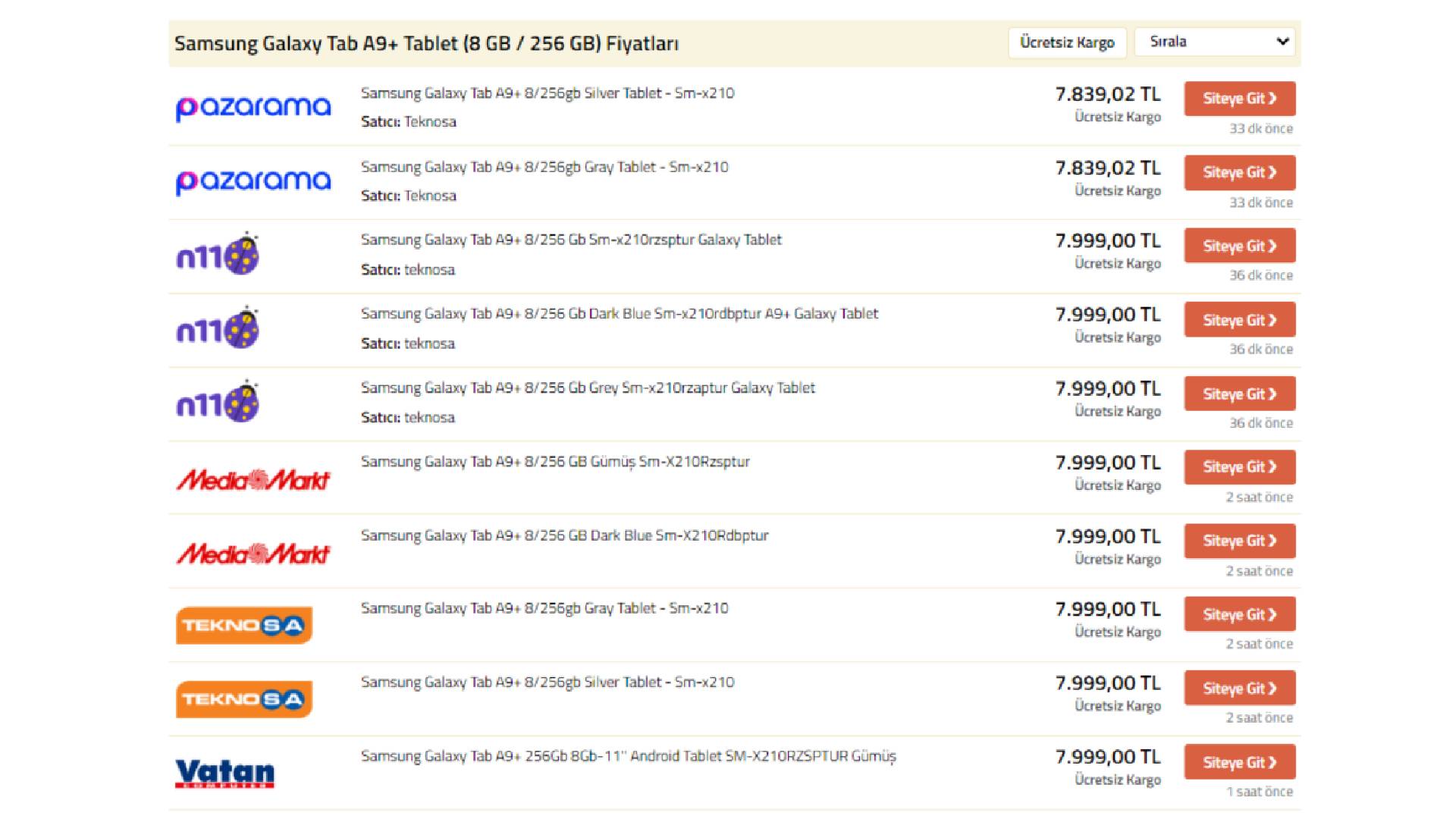Open '8/256 GB Gümüş Sm-X210Rzsptur' product title

[x=555, y=462]
